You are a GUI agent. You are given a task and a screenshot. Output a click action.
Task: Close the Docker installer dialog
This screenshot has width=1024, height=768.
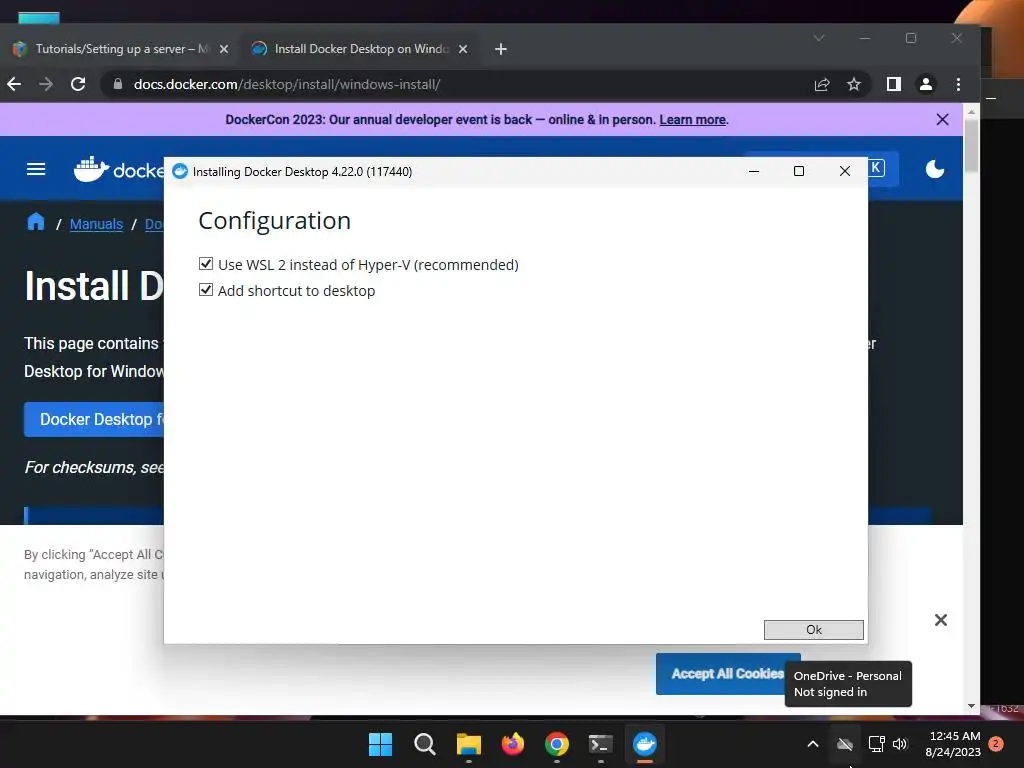(844, 171)
